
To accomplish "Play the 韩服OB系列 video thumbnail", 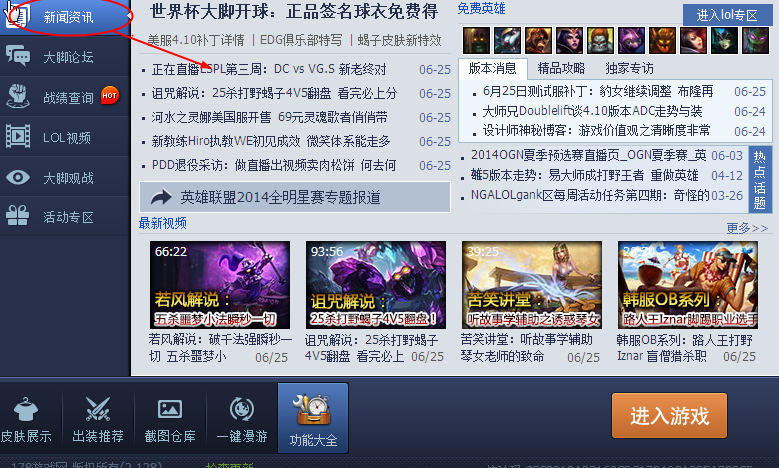I will point(688,285).
